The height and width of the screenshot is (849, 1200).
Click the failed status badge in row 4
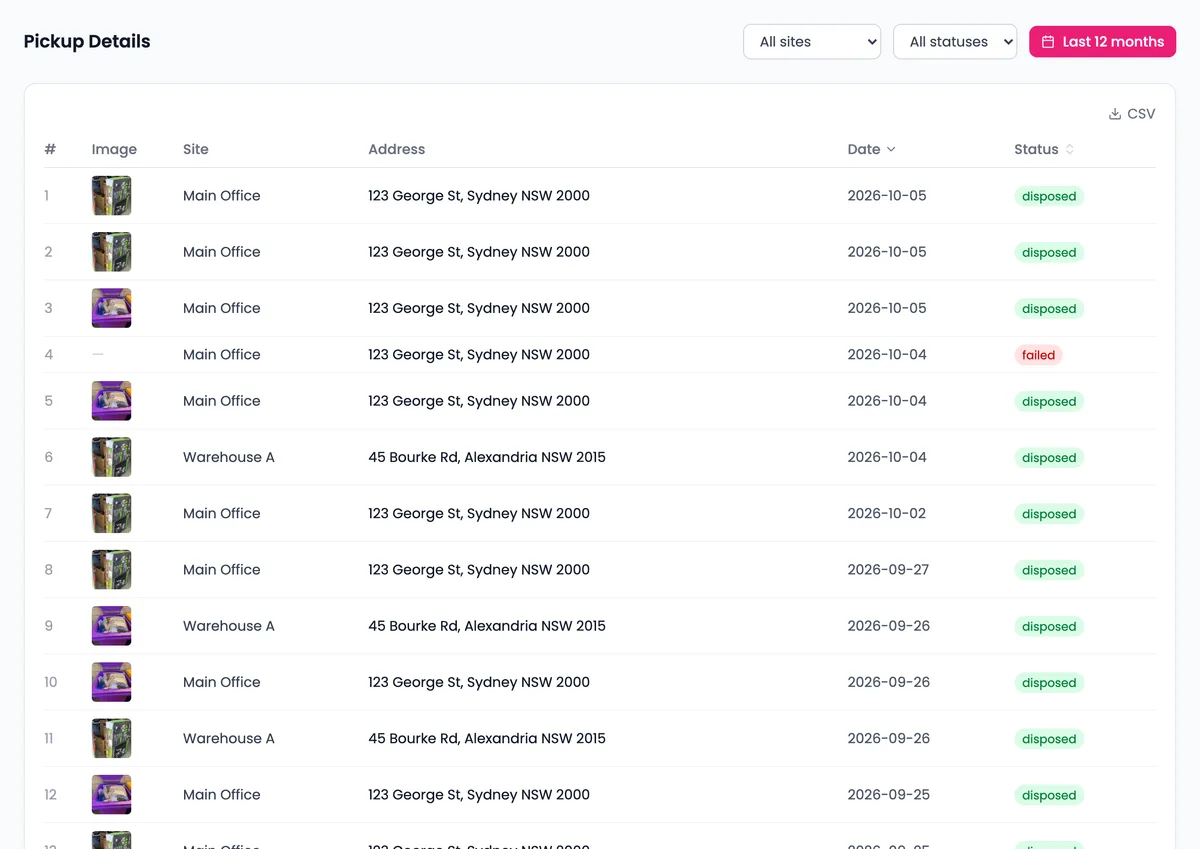click(1038, 355)
